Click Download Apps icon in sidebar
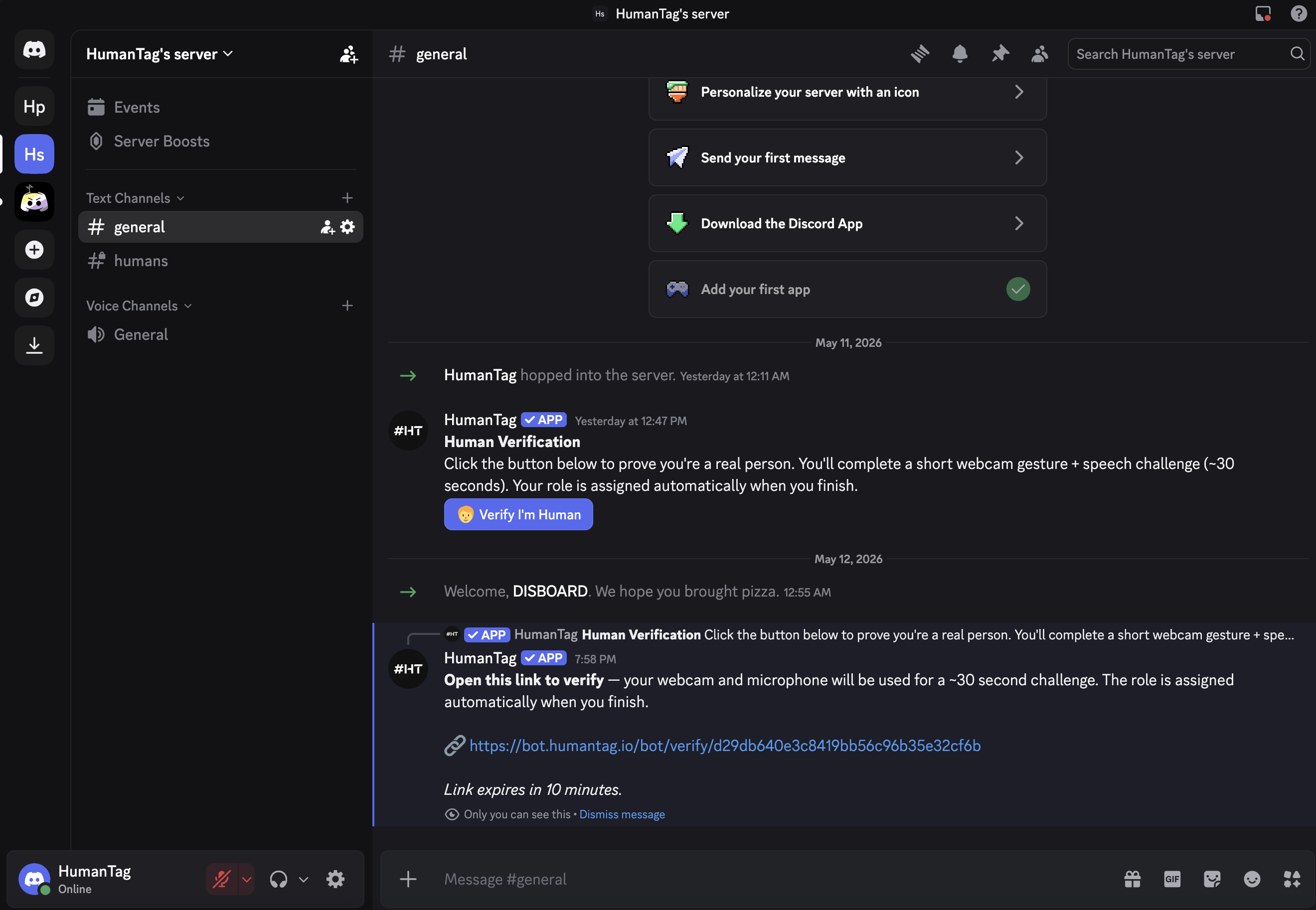 pyautogui.click(x=34, y=345)
